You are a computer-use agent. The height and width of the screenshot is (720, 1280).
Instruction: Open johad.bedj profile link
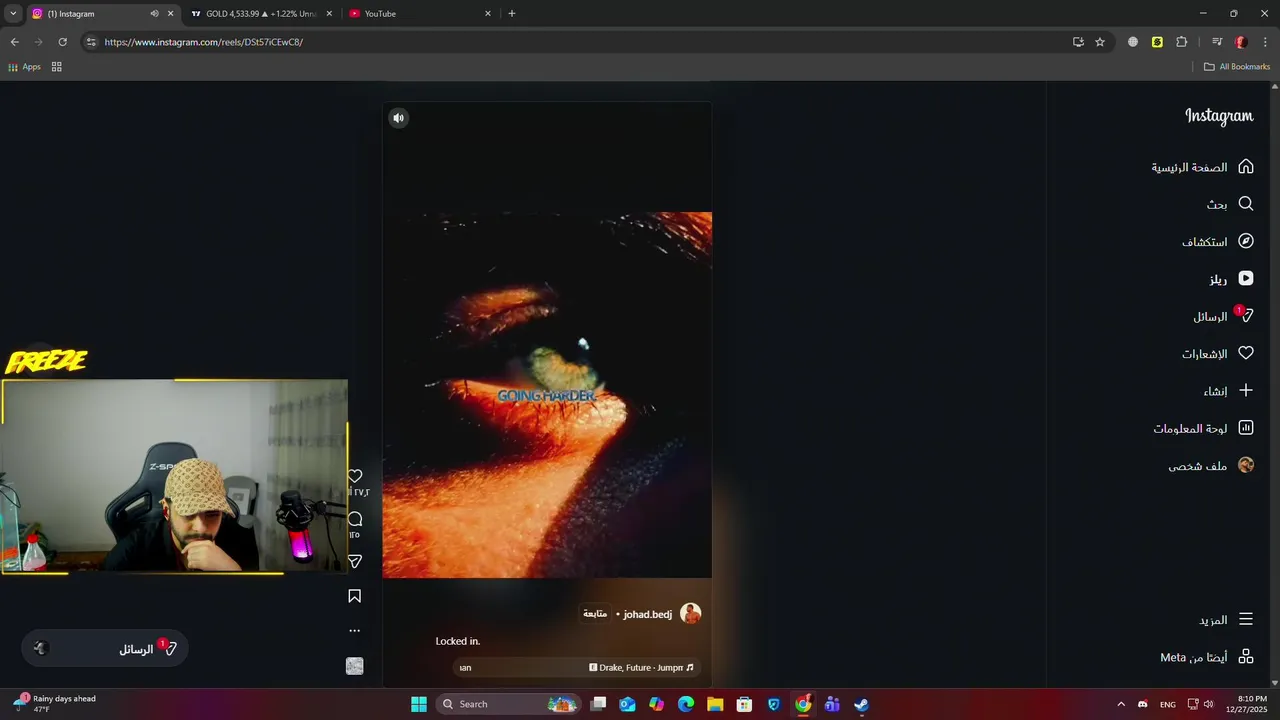648,614
